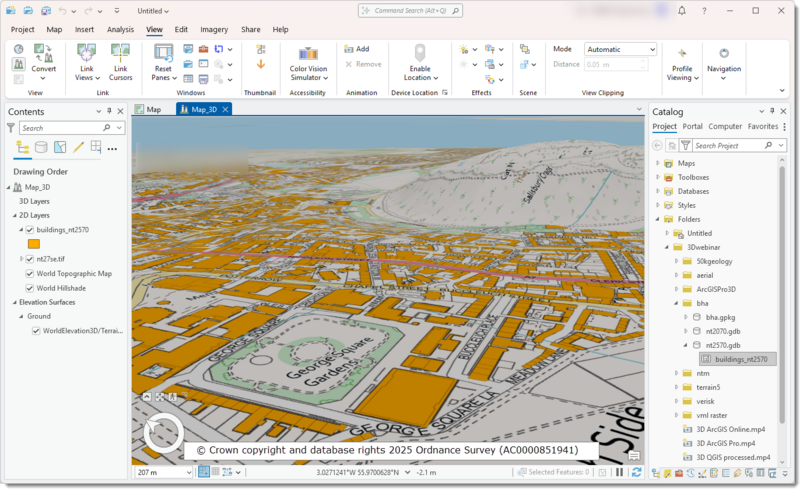Expand the Maps node in Catalog

(x=658, y=163)
